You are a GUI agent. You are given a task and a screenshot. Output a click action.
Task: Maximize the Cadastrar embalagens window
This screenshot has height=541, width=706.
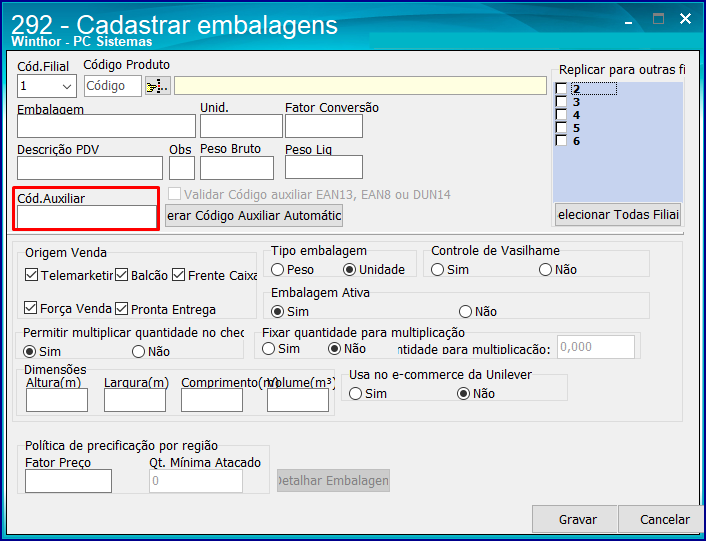click(x=659, y=19)
